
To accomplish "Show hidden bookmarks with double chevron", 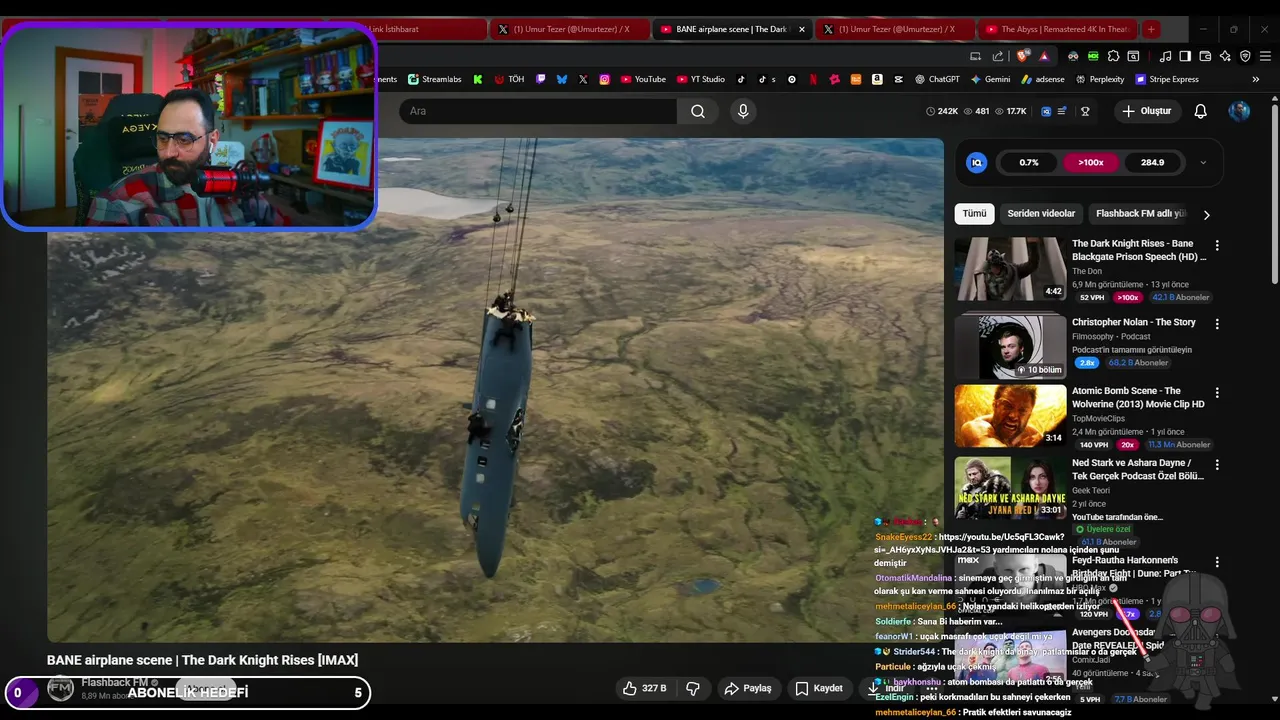I will pos(1256,79).
